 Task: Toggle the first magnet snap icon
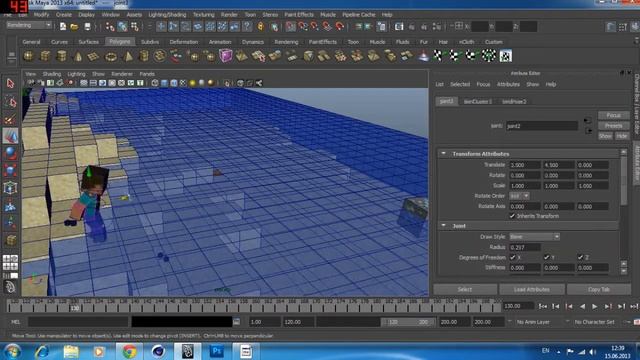290,27
